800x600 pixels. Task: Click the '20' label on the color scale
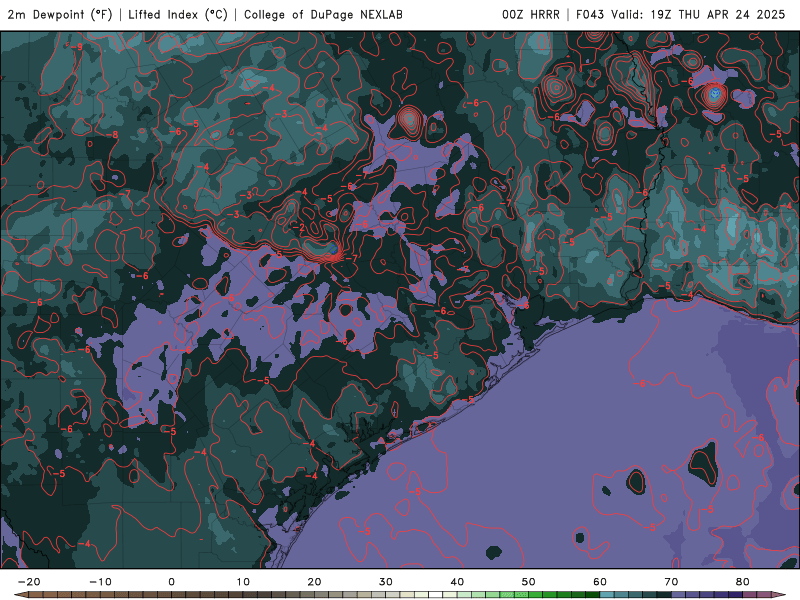point(314,582)
